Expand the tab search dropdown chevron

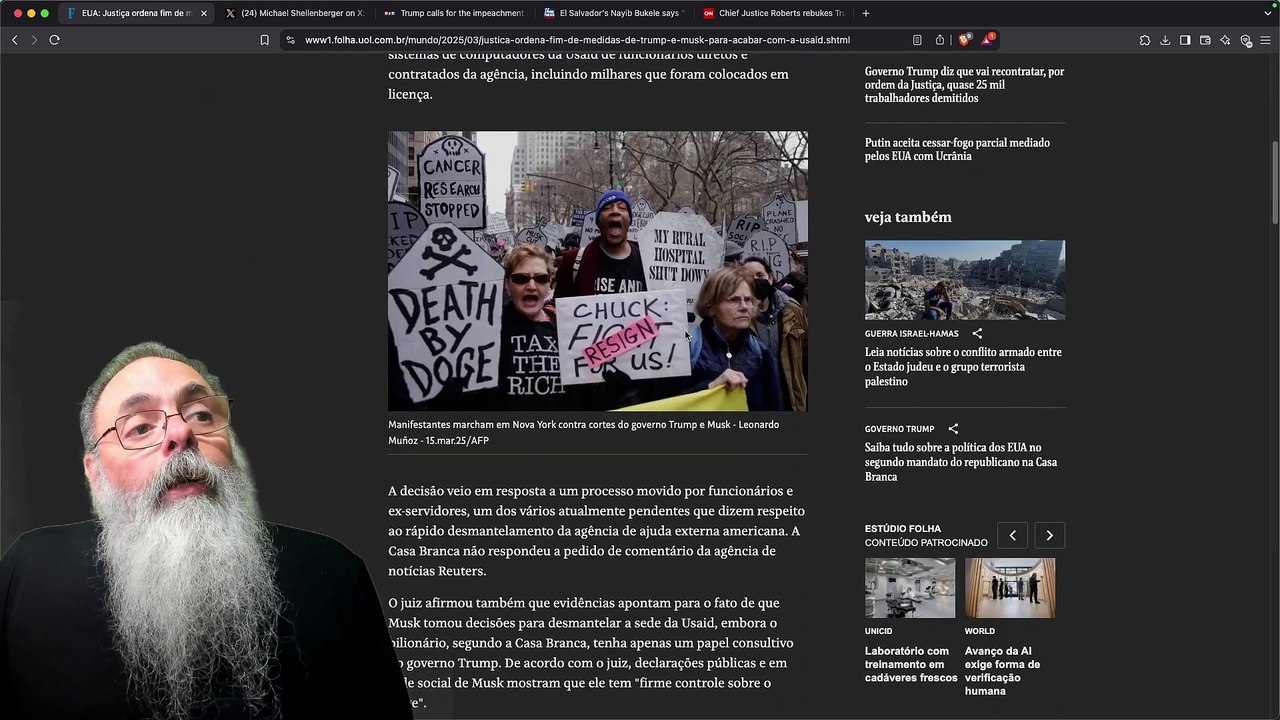pyautogui.click(x=1268, y=13)
